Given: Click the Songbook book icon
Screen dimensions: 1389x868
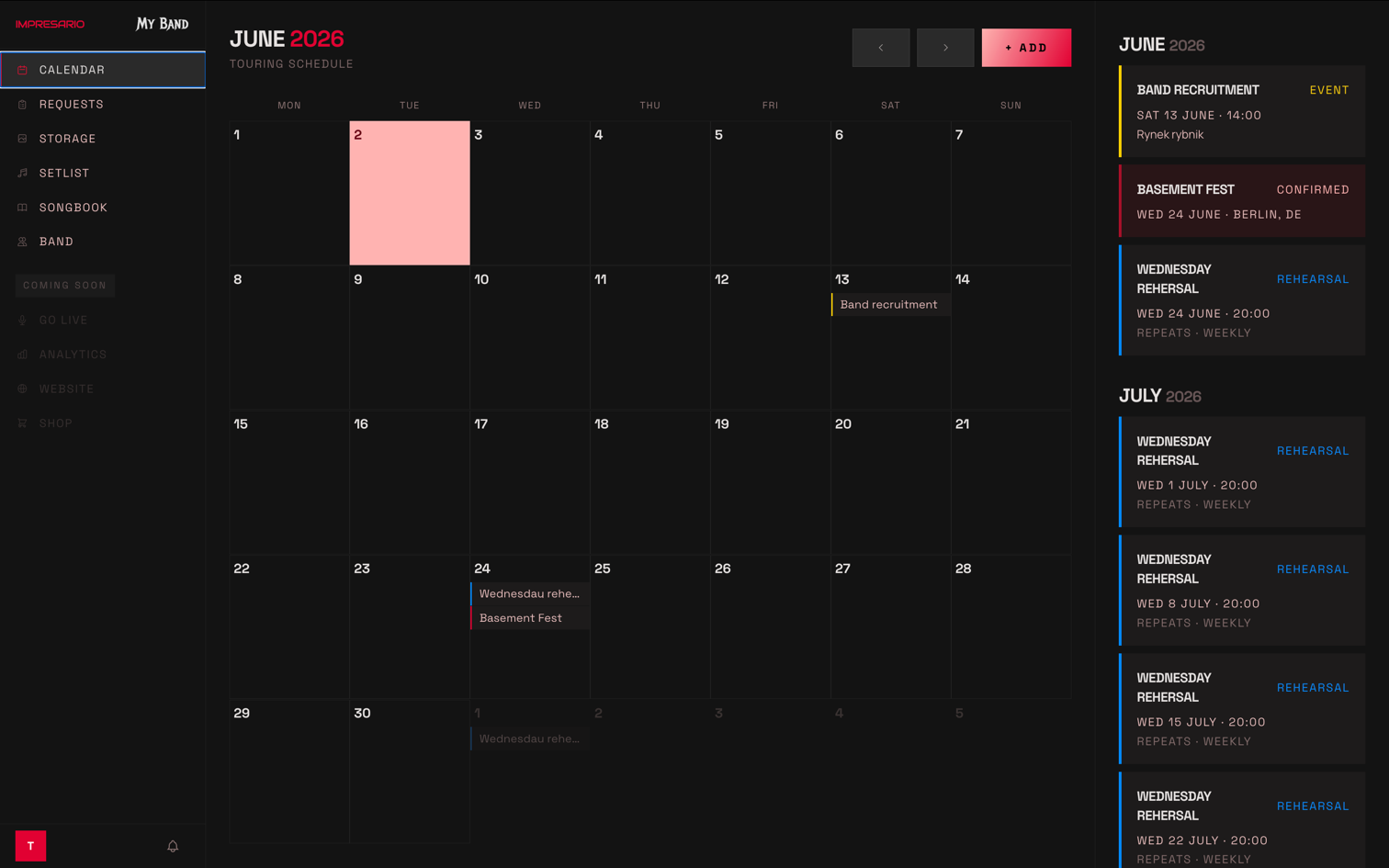Looking at the screenshot, I should pyautogui.click(x=22, y=208).
